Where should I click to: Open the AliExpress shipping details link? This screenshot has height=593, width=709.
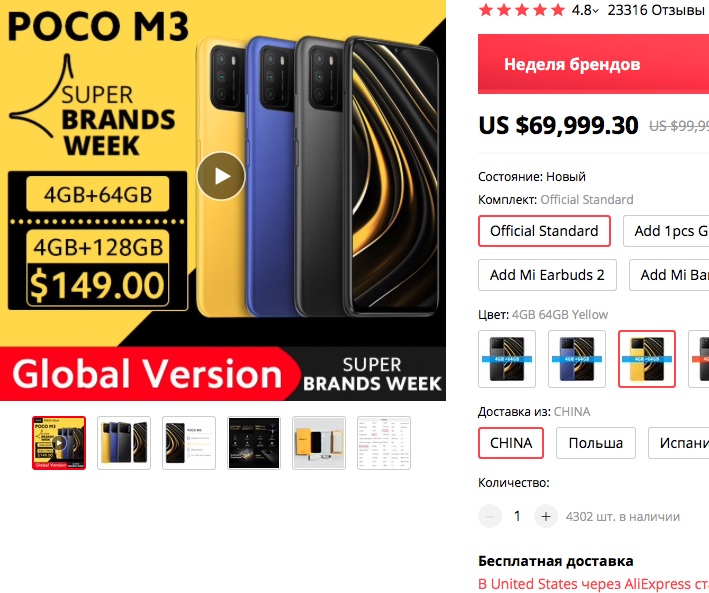click(593, 584)
